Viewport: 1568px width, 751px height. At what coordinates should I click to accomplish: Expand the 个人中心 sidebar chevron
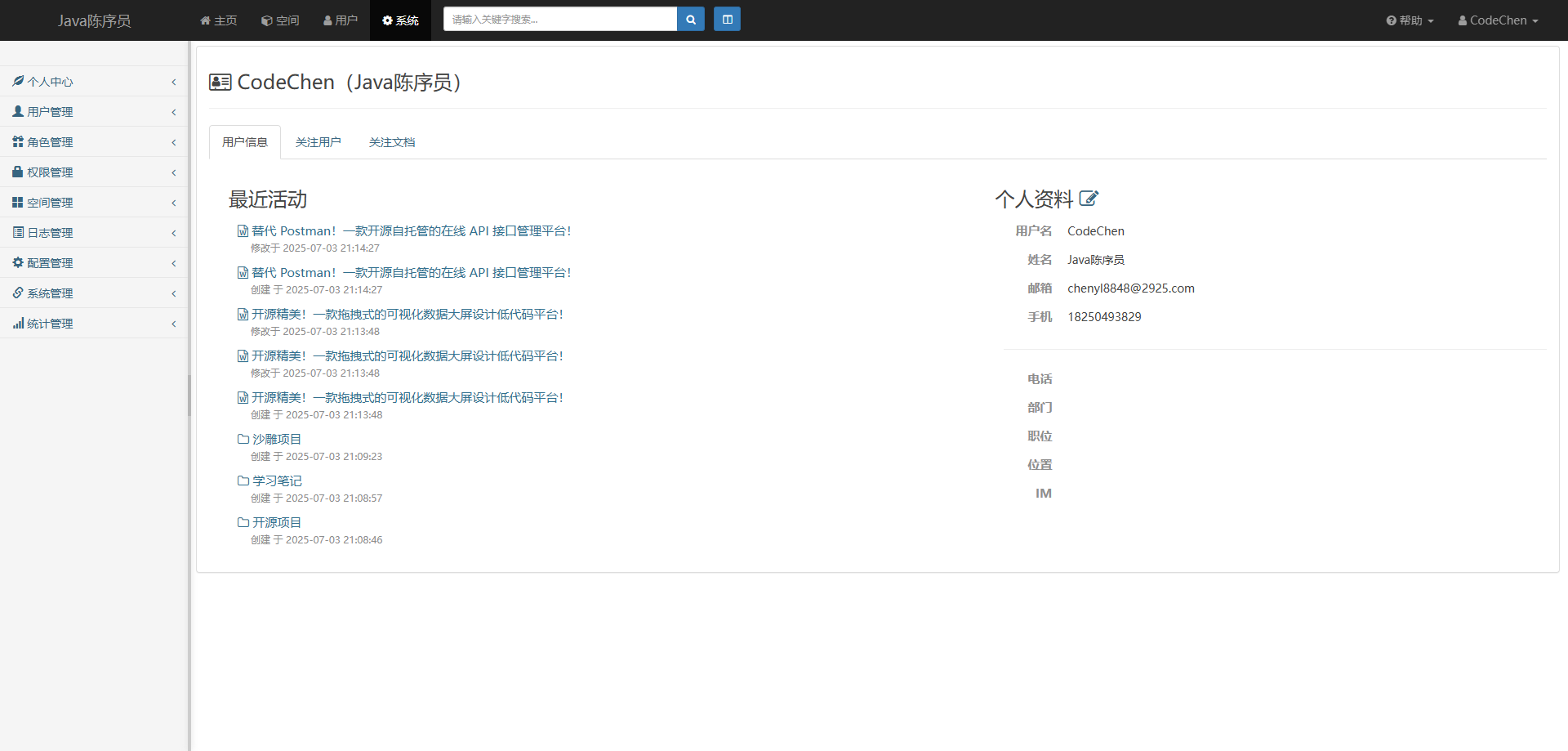tap(174, 82)
